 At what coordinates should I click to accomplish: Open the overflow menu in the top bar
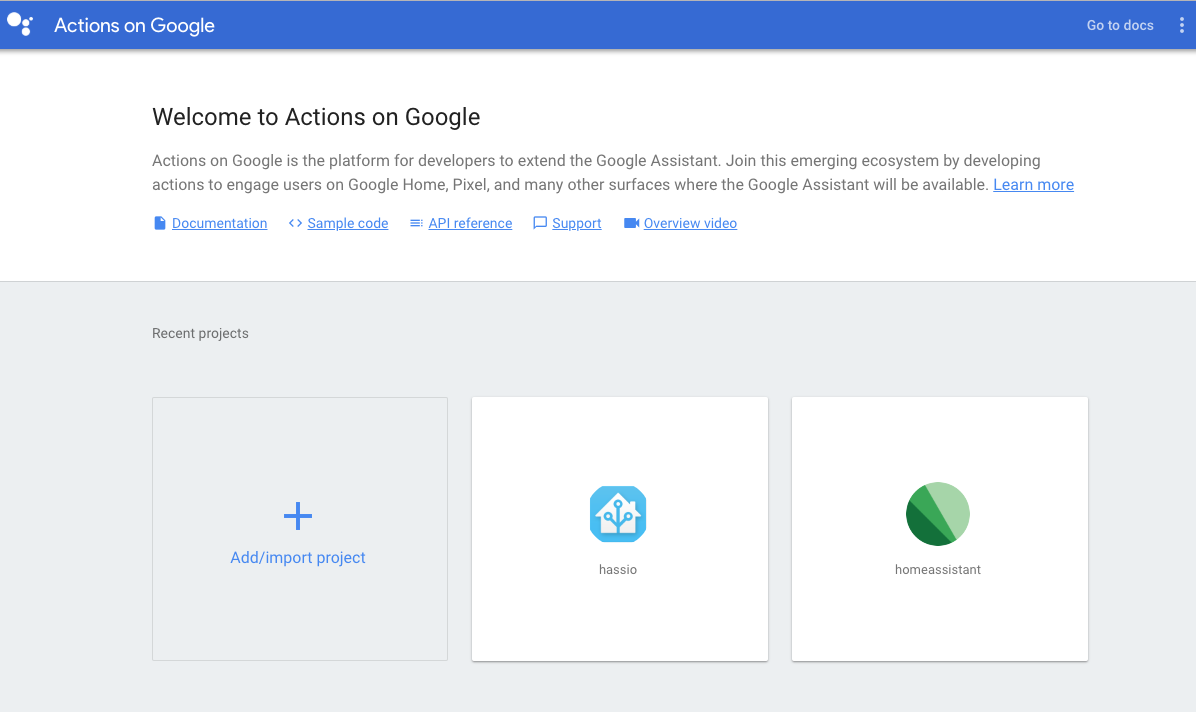click(1181, 24)
